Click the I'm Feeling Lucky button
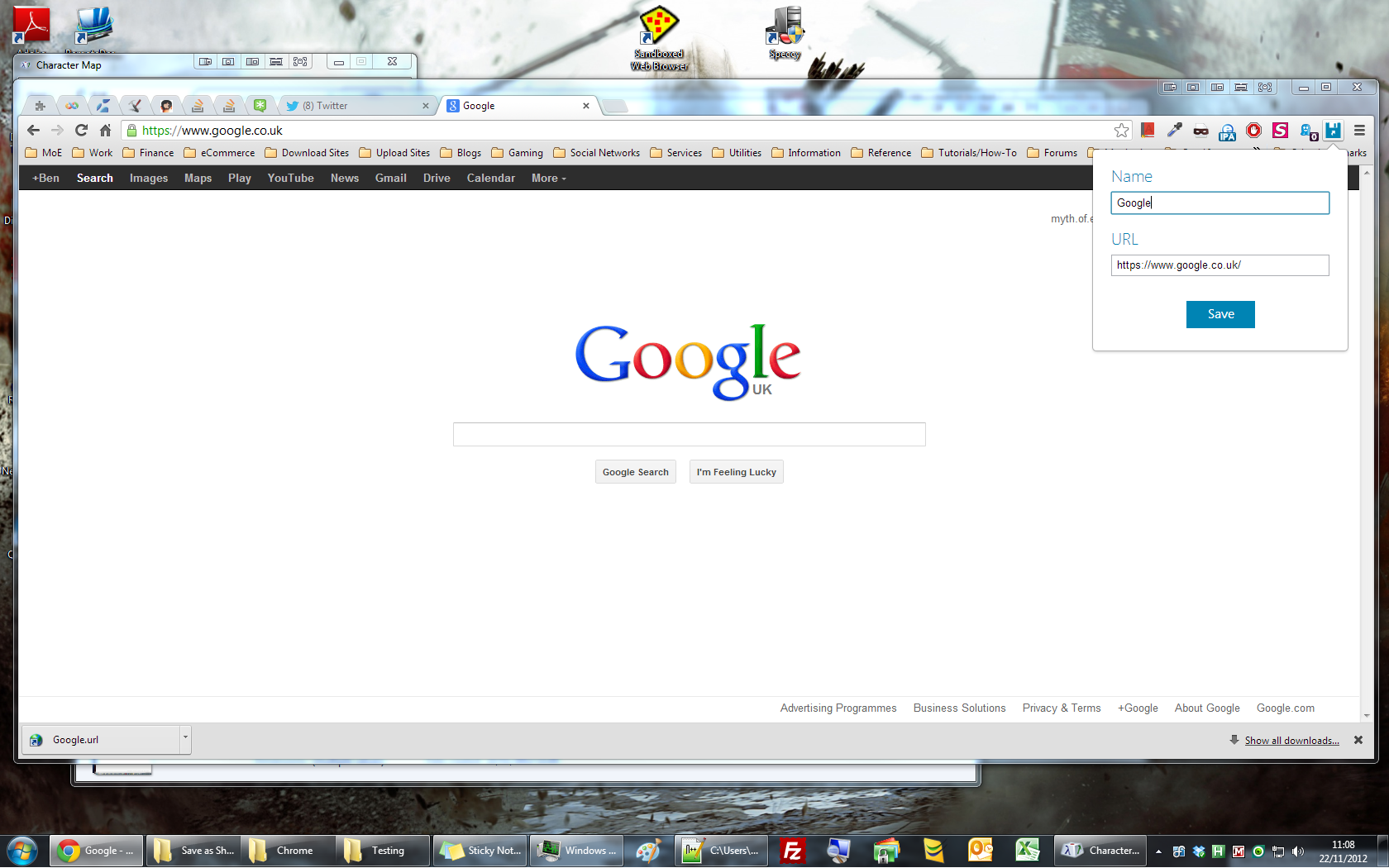The width and height of the screenshot is (1389, 868). point(736,472)
